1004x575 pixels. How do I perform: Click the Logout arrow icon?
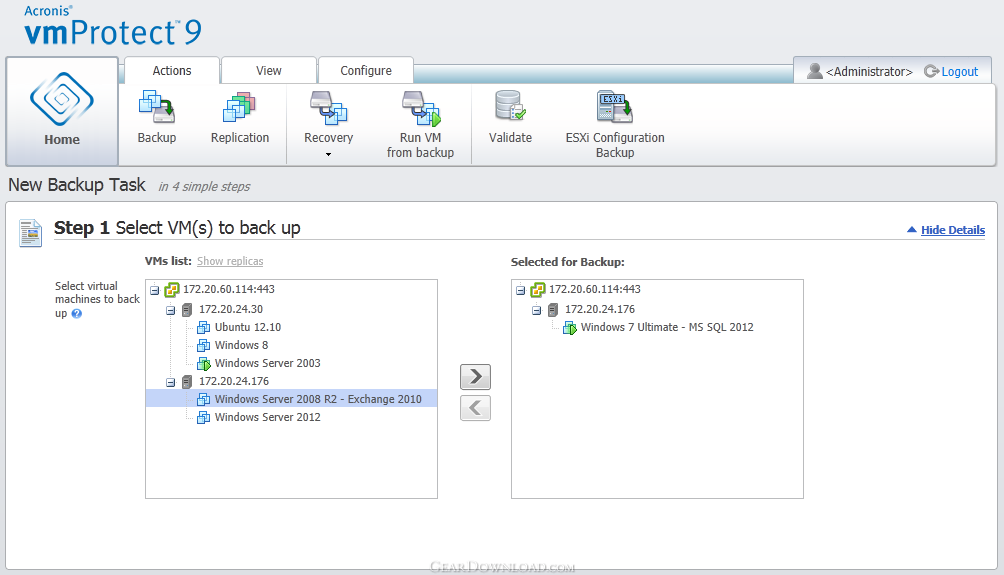click(931, 71)
